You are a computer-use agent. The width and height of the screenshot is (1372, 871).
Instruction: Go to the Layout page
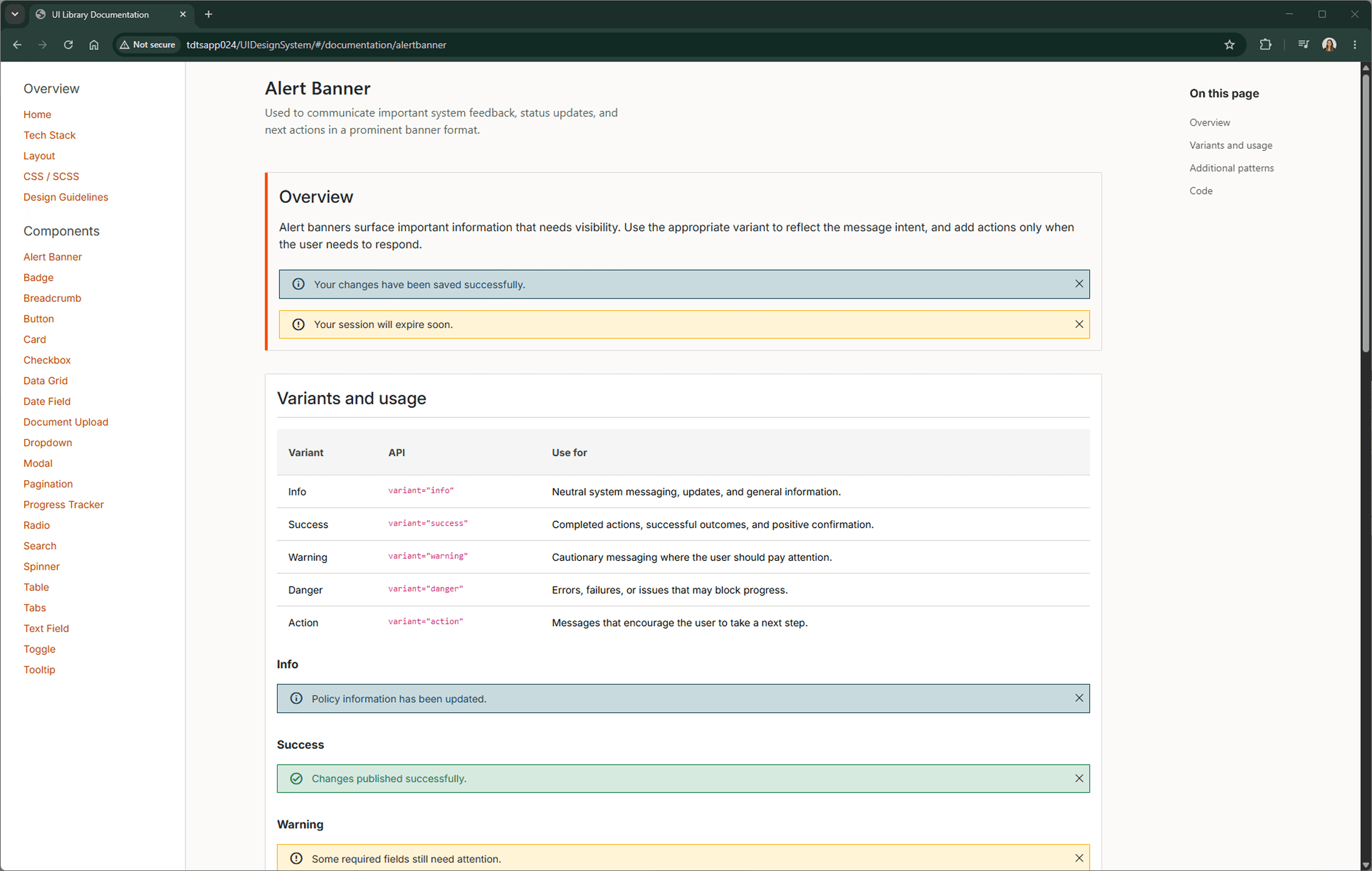tap(39, 155)
